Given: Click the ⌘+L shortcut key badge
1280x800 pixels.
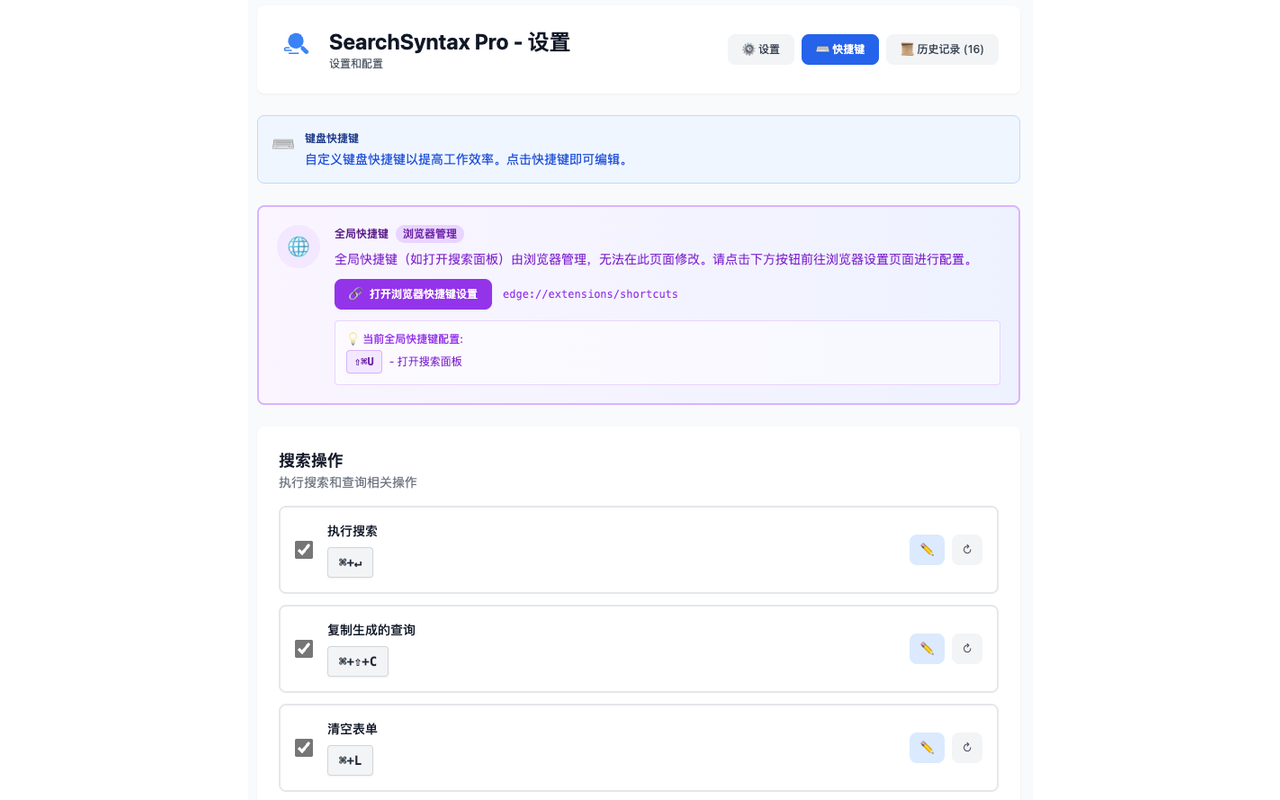Looking at the screenshot, I should coord(350,760).
